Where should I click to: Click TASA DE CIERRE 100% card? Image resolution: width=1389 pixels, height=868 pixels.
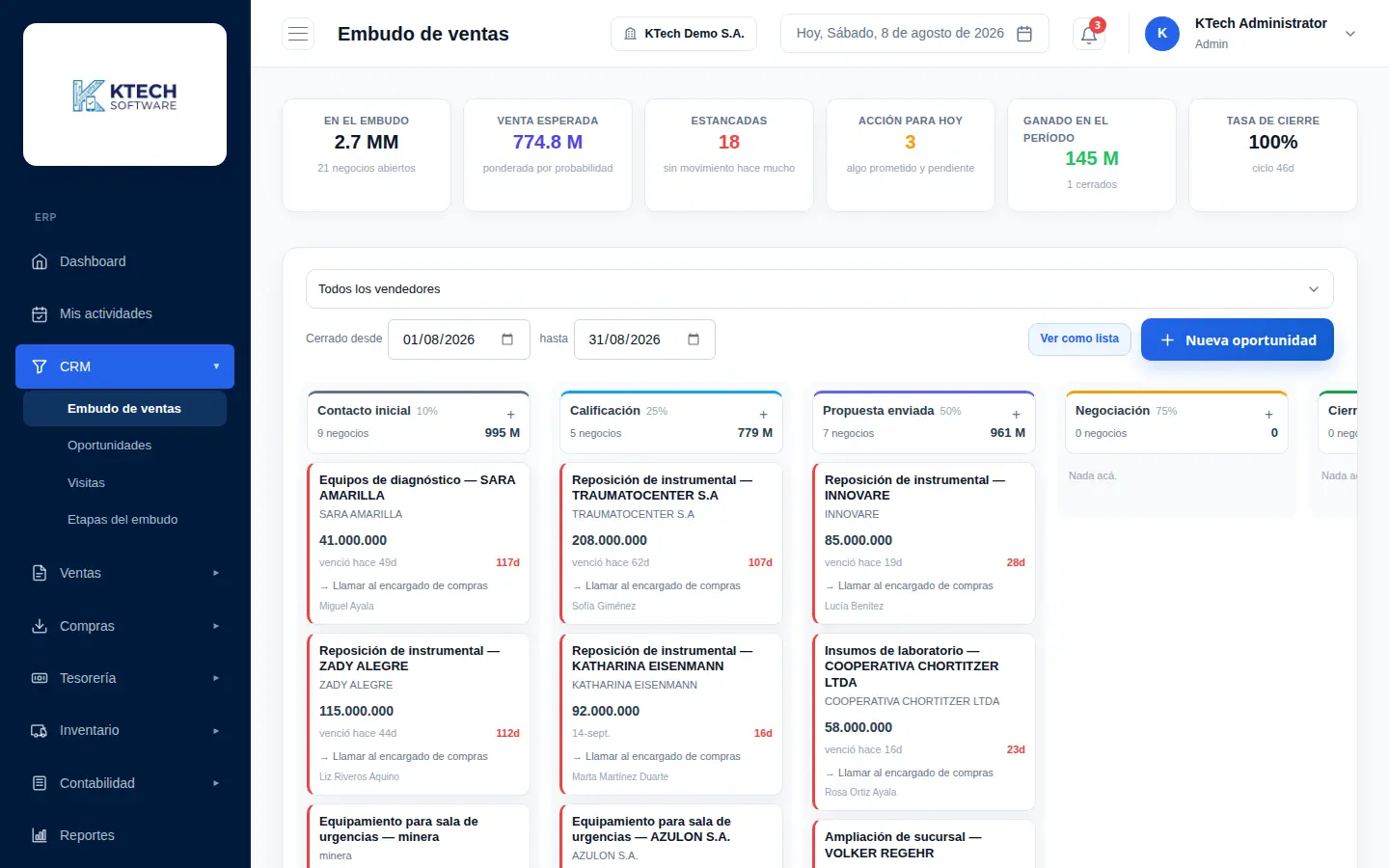[x=1273, y=155]
